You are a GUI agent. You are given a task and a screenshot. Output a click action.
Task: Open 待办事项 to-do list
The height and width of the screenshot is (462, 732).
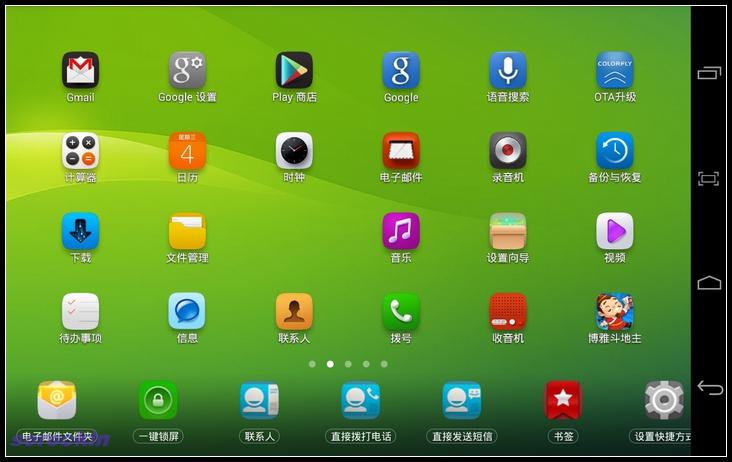[80, 312]
